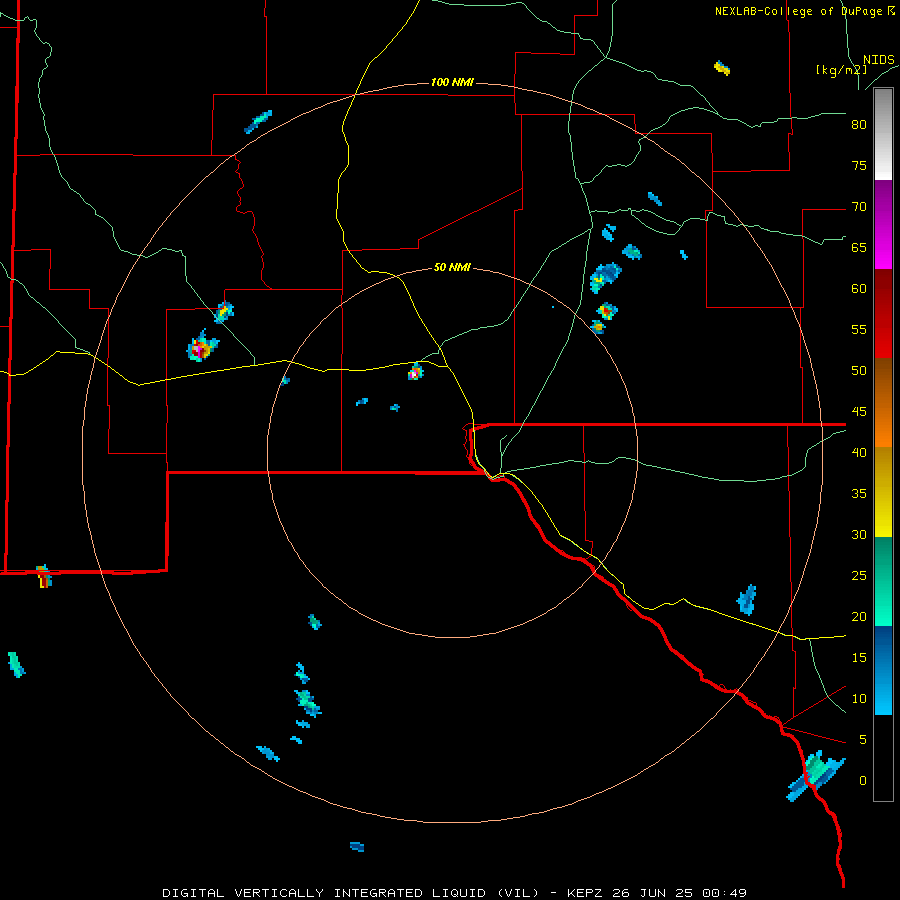This screenshot has width=900, height=900.
Task: Select the green band of the color bar
Action: tap(883, 581)
